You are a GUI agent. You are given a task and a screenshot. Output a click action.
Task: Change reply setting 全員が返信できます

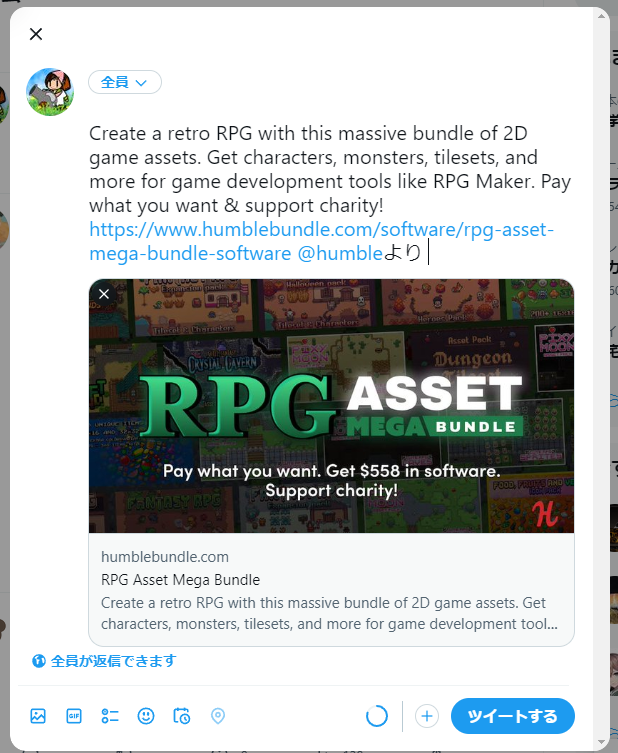point(104,661)
